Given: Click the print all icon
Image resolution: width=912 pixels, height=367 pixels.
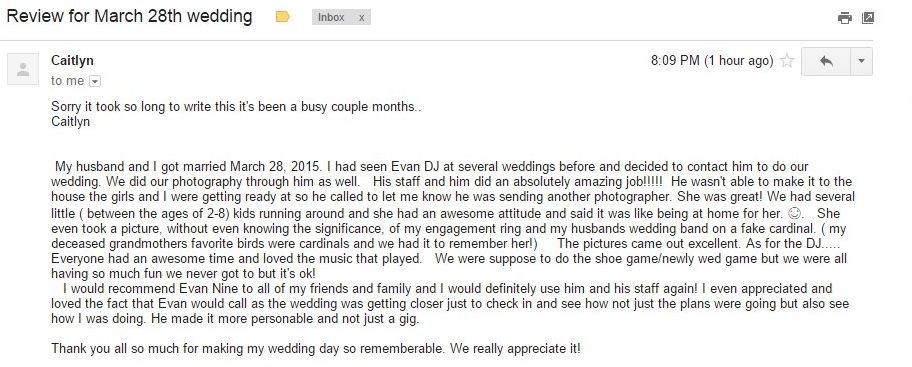Looking at the screenshot, I should pos(845,18).
